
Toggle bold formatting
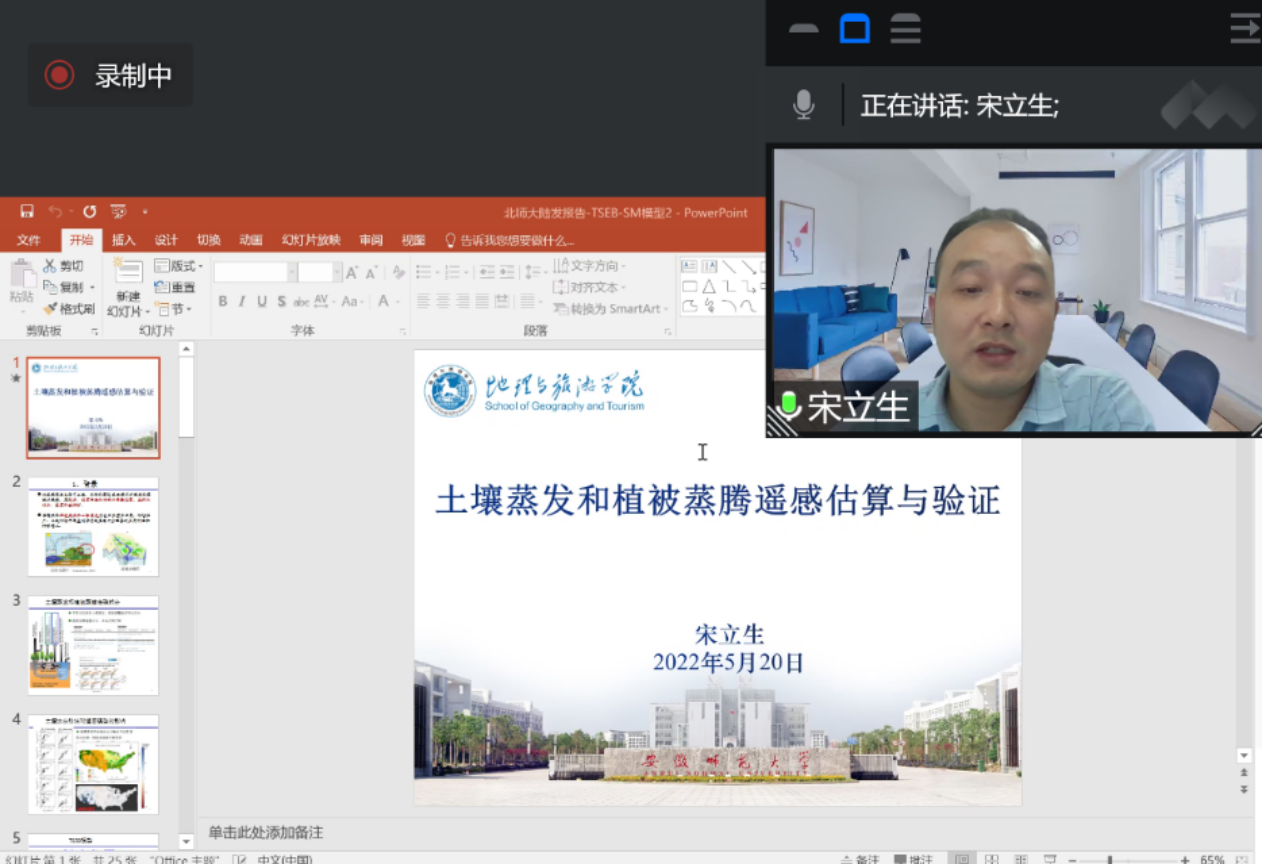222,300
